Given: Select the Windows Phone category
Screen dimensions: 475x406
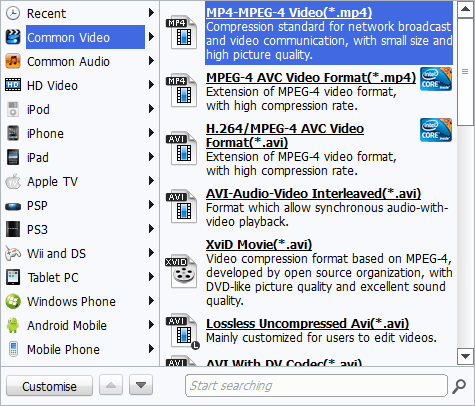Looking at the screenshot, I should point(71,302).
